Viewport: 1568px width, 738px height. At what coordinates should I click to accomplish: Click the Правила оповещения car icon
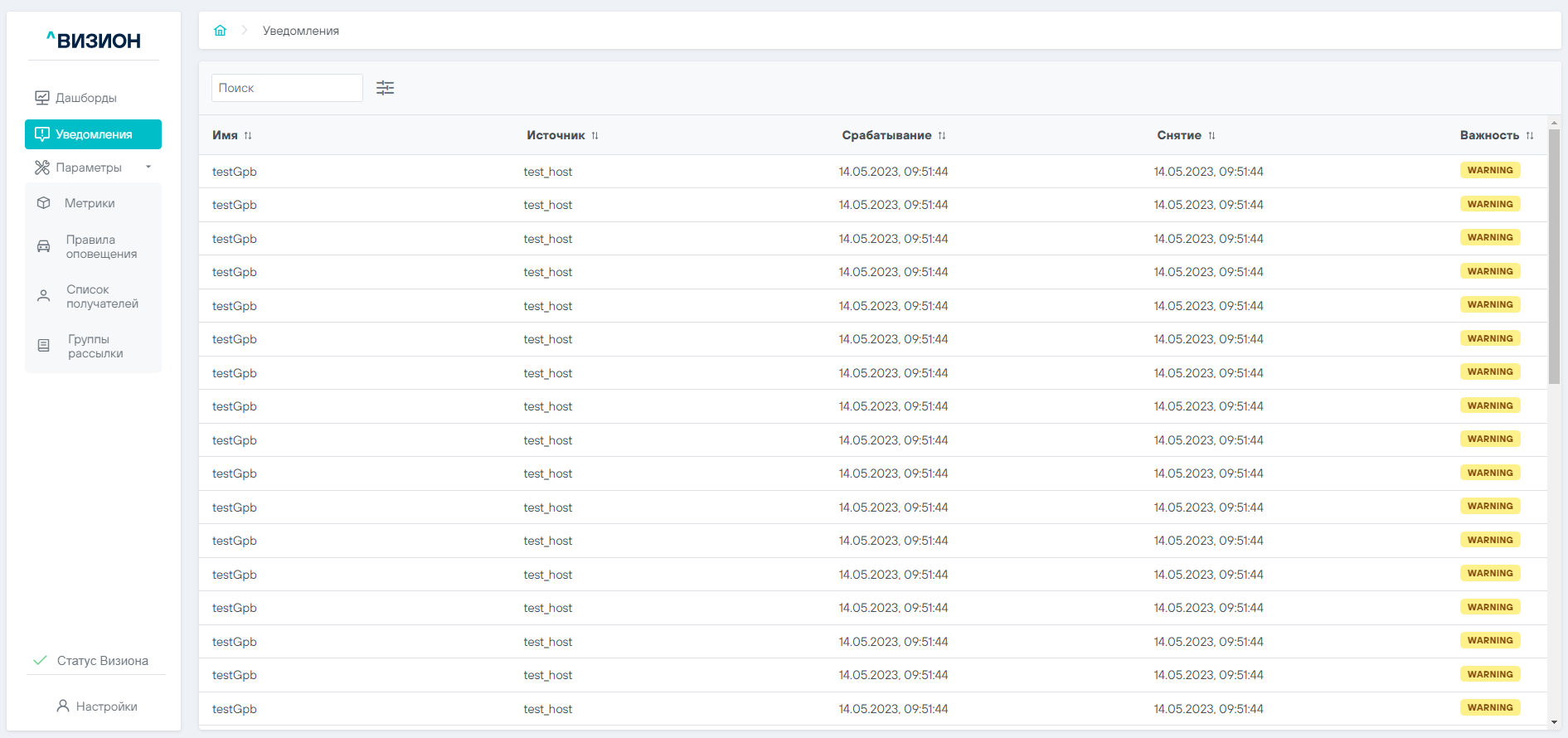(44, 247)
